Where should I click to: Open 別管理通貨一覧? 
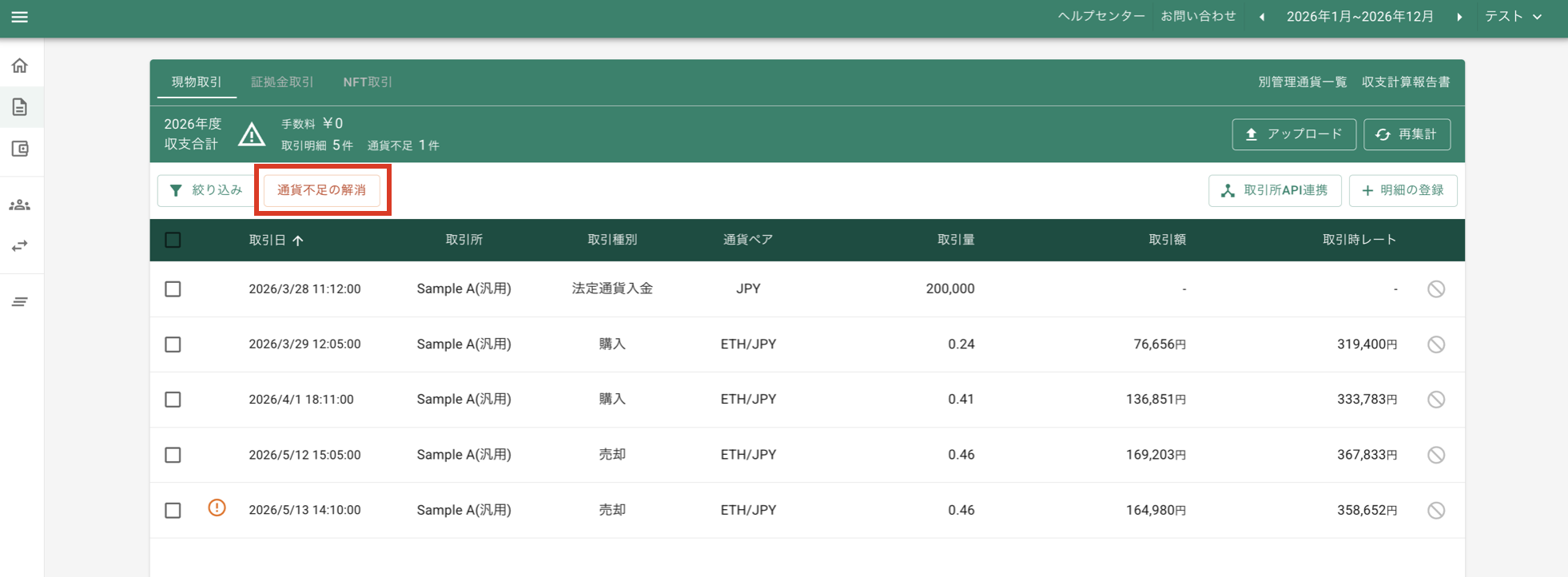[x=1303, y=82]
